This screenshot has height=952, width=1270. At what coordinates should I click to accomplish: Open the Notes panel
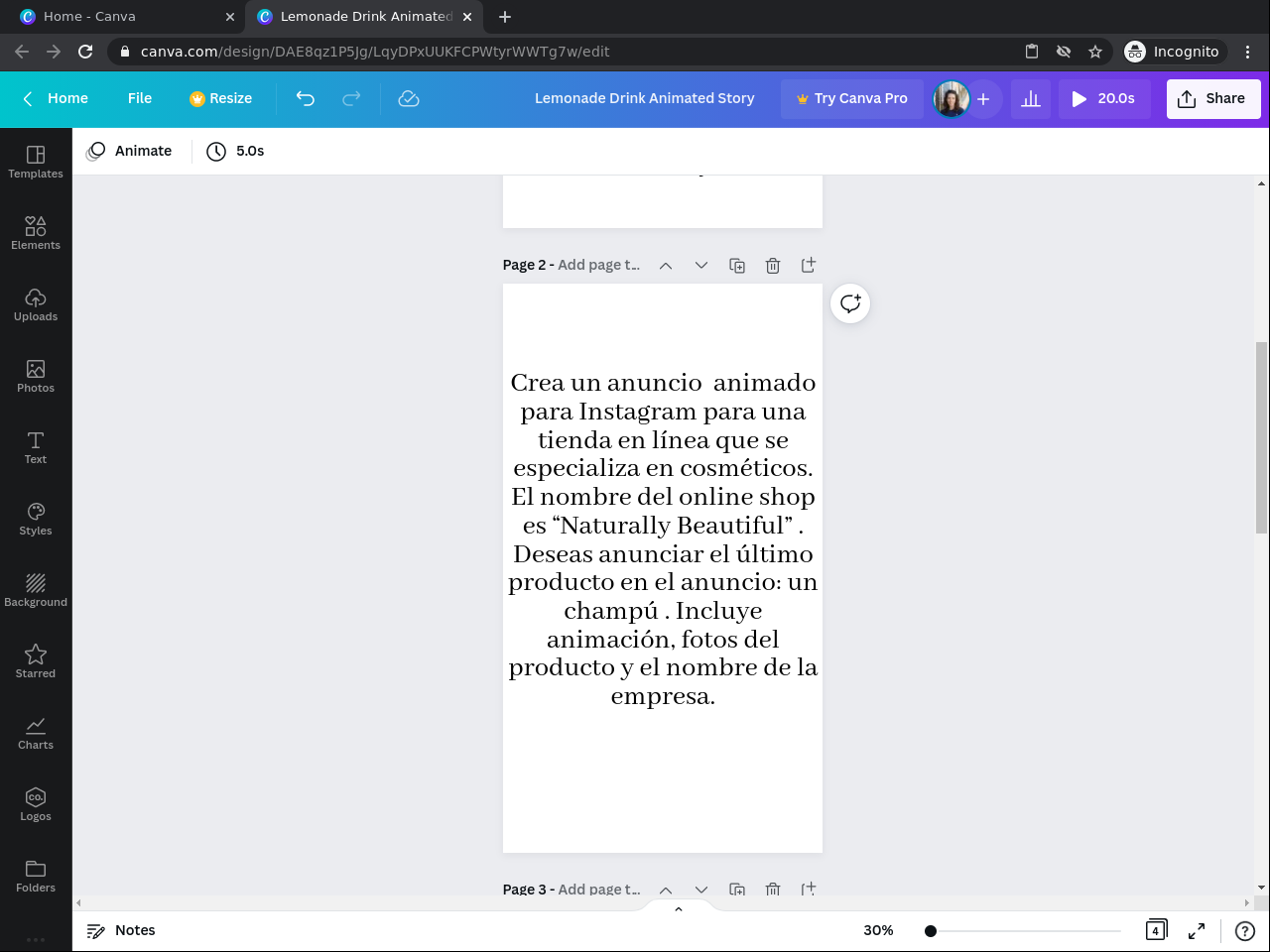coord(121,930)
